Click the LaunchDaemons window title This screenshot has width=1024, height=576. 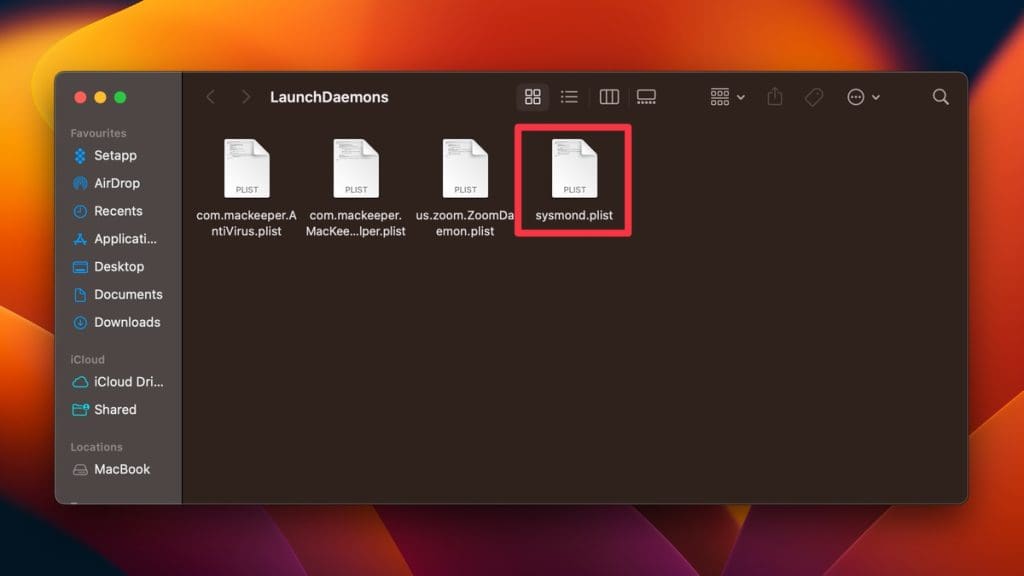click(329, 97)
